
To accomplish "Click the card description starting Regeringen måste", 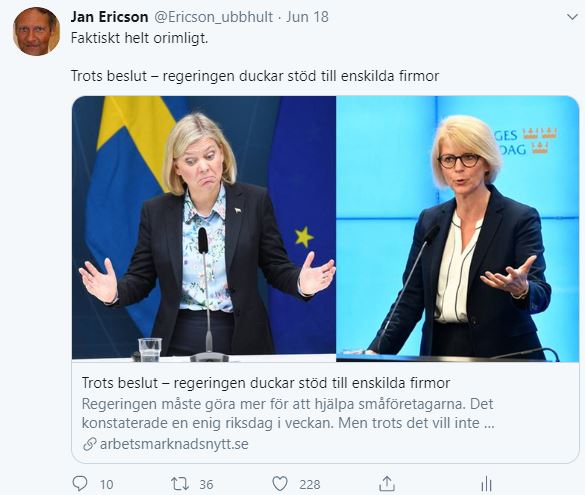I will 288,413.
